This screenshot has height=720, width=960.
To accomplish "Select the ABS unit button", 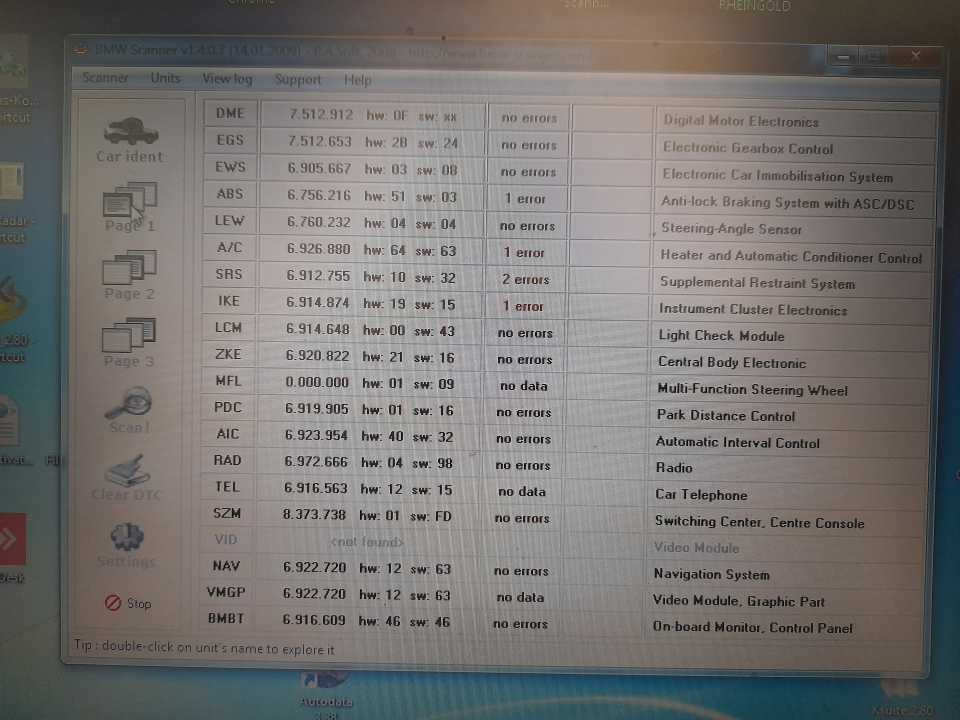I will [230, 194].
